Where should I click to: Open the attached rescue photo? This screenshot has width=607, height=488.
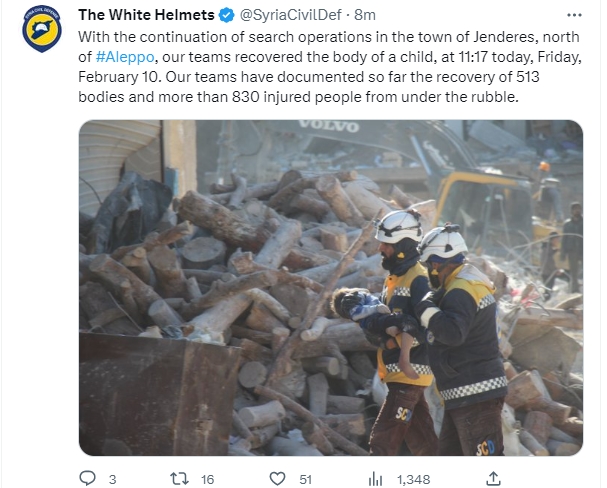click(331, 288)
